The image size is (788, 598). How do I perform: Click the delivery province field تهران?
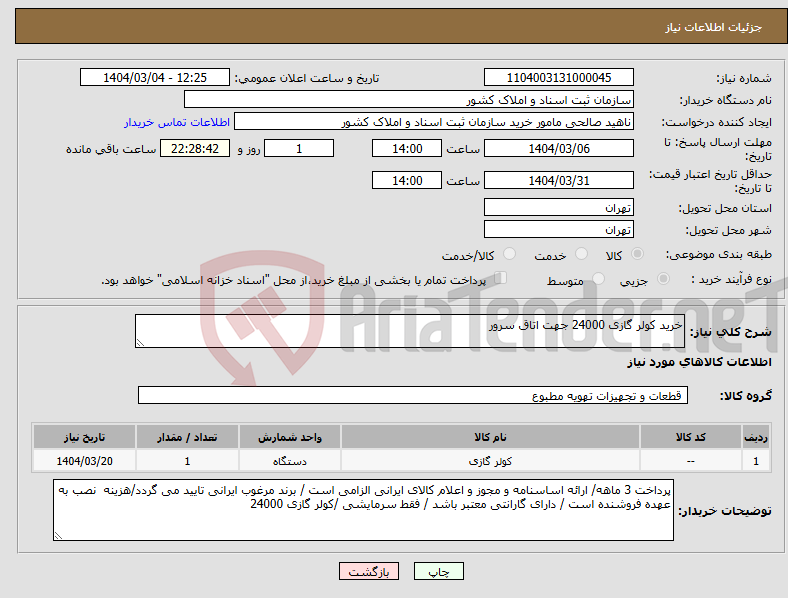click(558, 207)
